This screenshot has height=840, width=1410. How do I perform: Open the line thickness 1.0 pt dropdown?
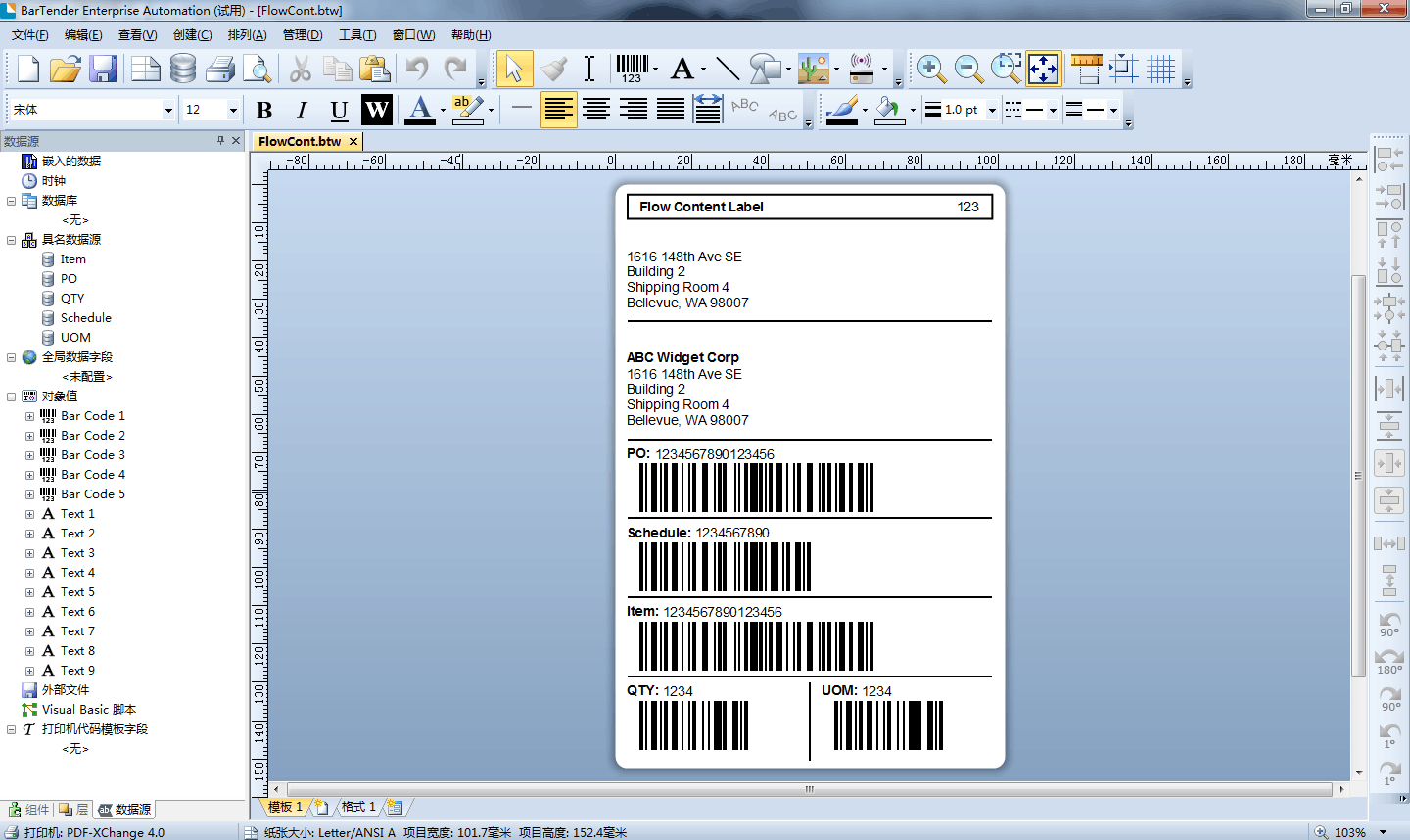(991, 110)
